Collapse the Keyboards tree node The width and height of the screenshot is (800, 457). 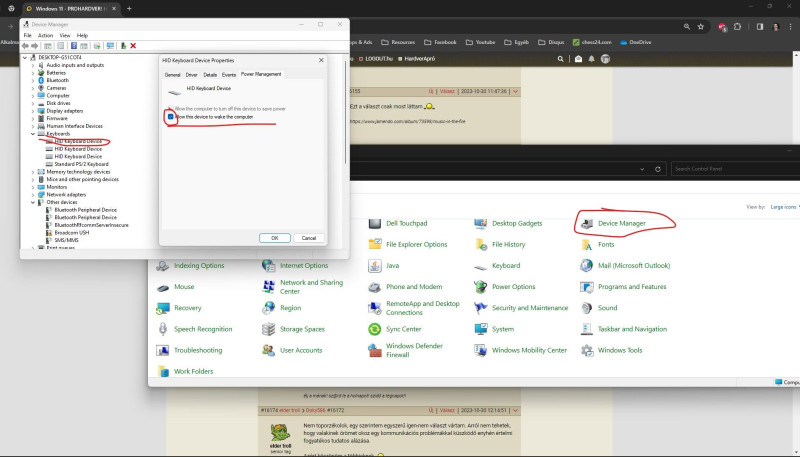click(33, 134)
